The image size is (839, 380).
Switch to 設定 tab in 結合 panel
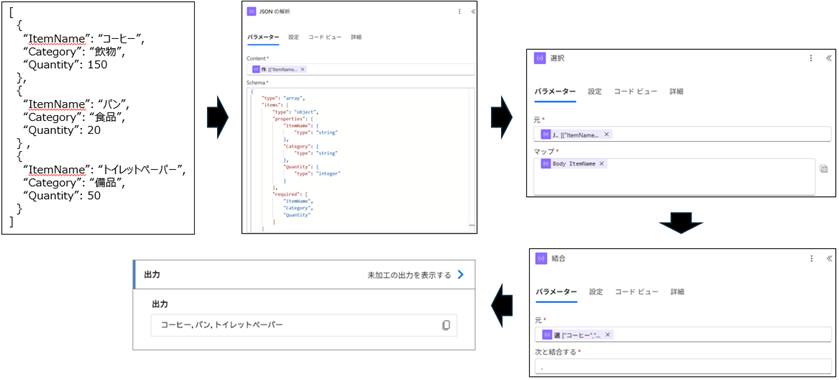[596, 292]
